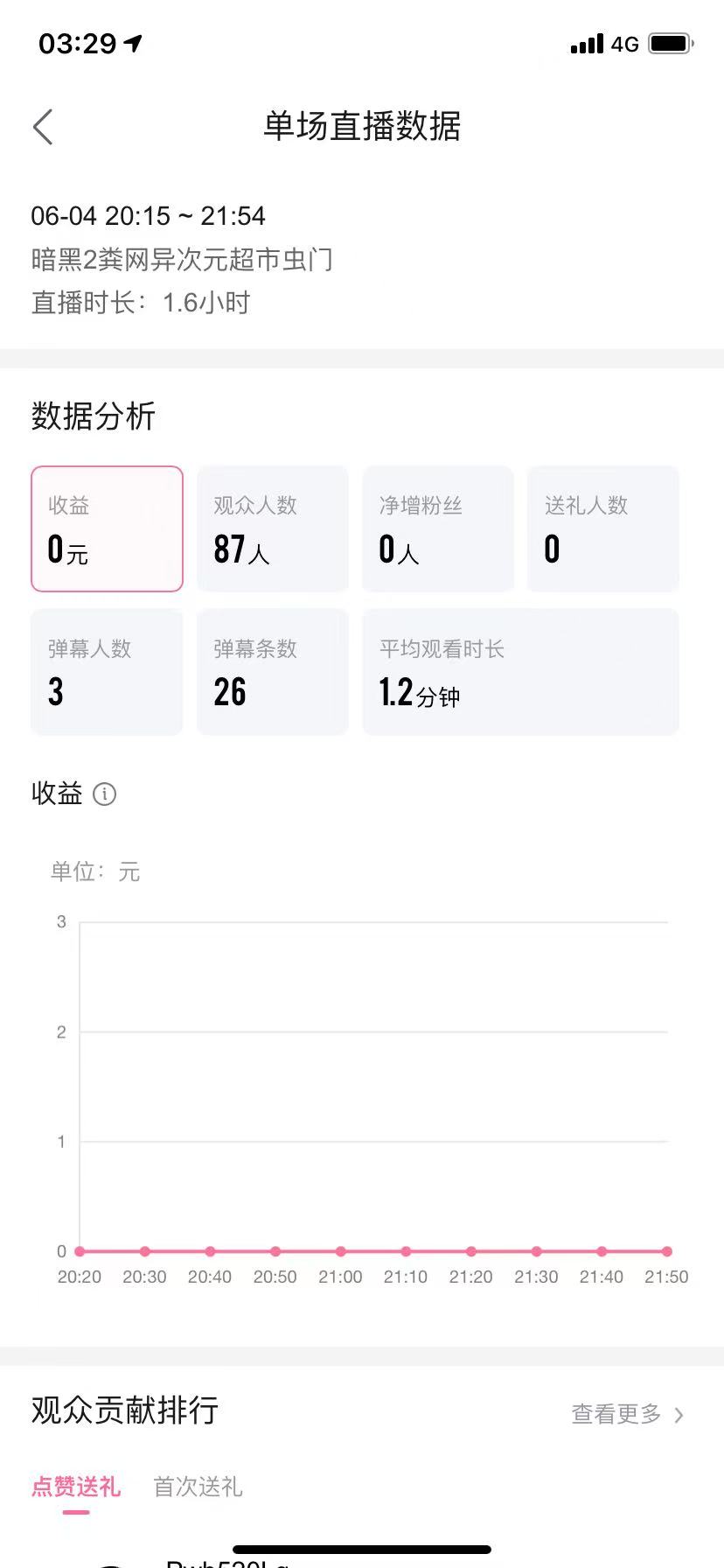Tap the battery status icon
This screenshot has height=1568, width=724.
coord(671,43)
